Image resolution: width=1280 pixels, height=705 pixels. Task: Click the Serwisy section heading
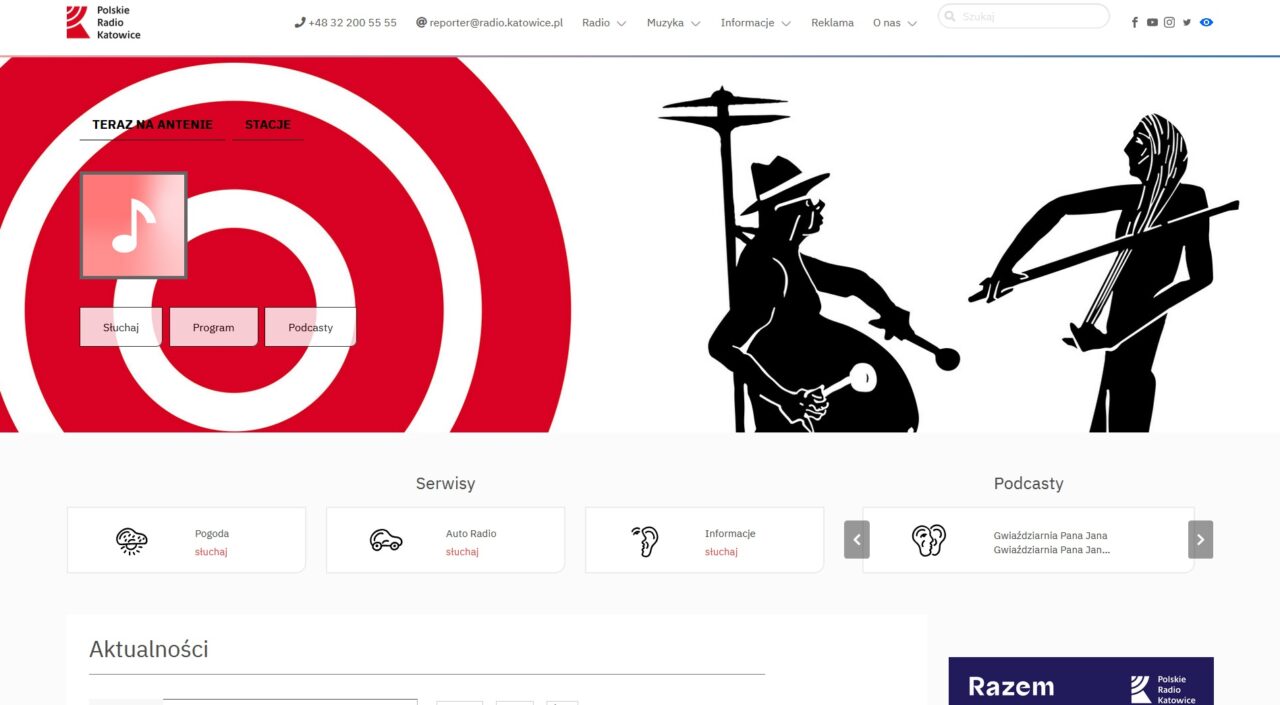click(x=445, y=483)
